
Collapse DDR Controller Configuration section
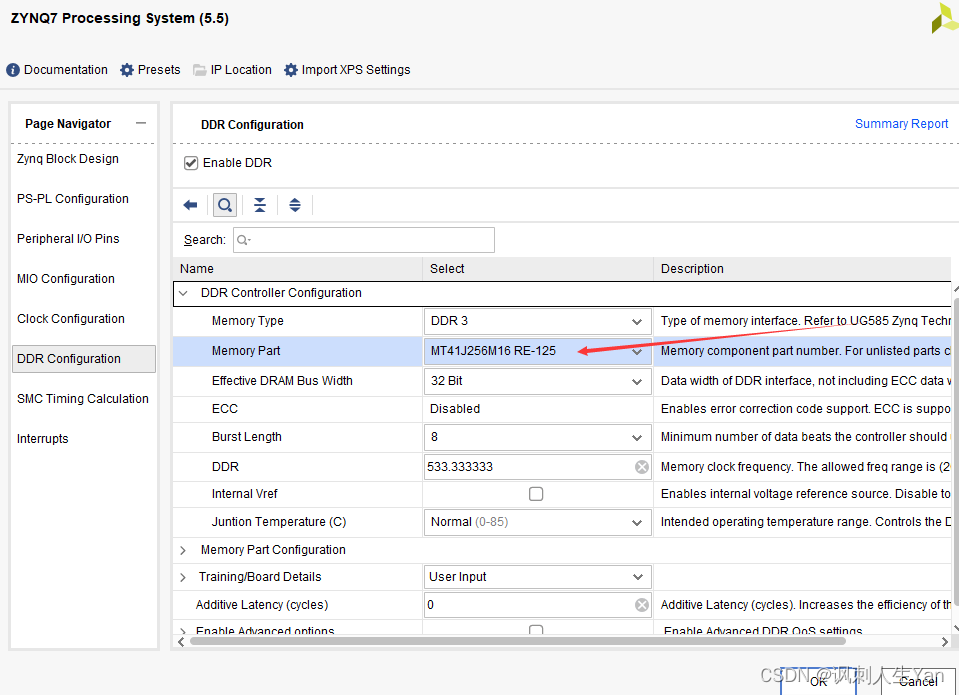point(183,293)
